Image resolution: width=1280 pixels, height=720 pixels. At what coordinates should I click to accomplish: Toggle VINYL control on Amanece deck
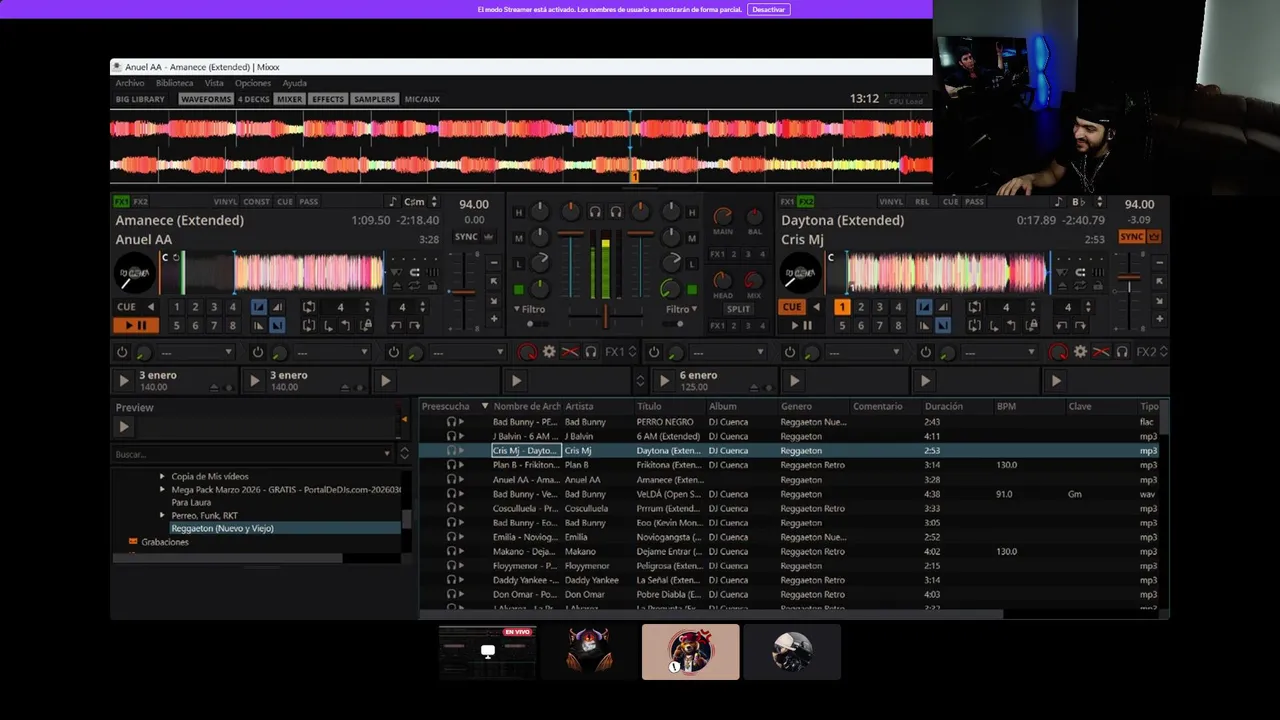(x=226, y=202)
